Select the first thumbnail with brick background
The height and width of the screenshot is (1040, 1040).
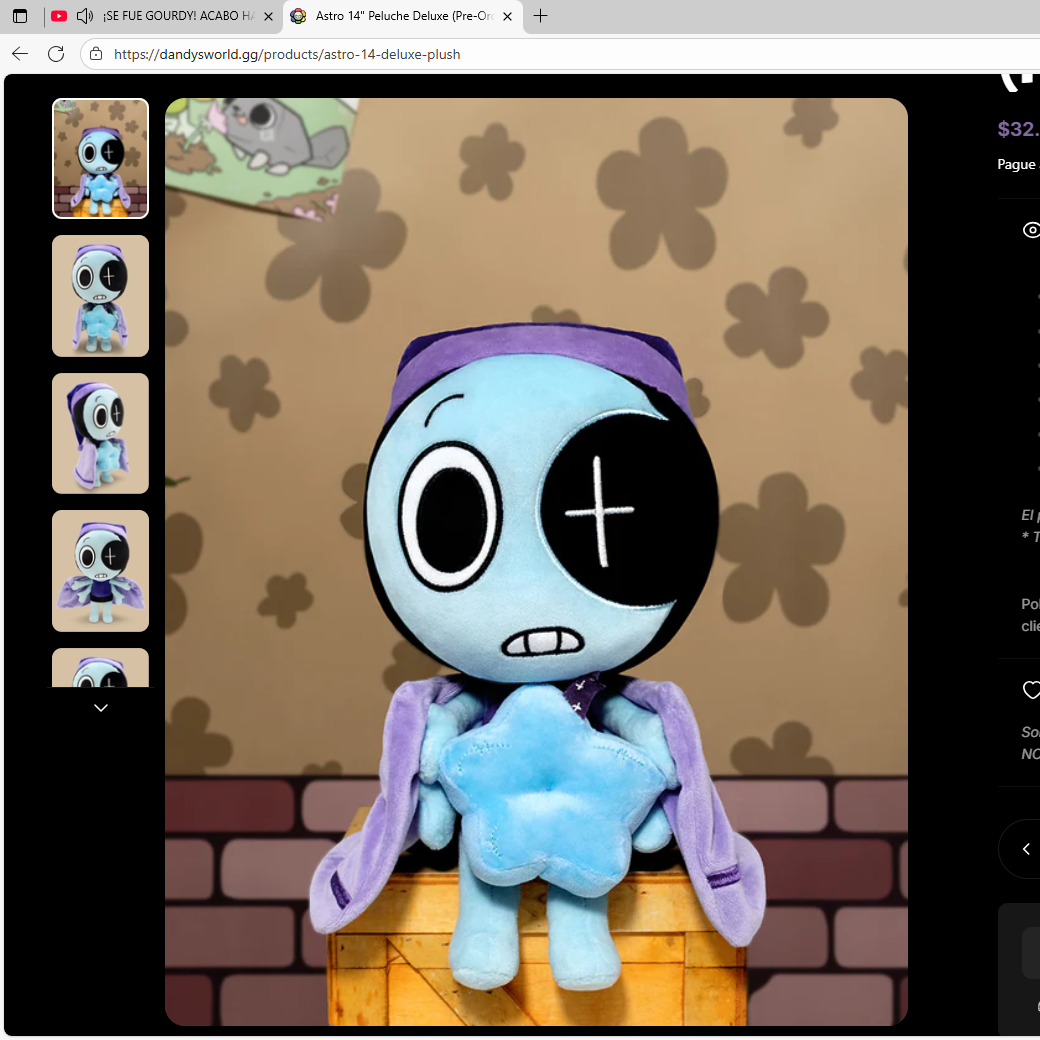(100, 159)
